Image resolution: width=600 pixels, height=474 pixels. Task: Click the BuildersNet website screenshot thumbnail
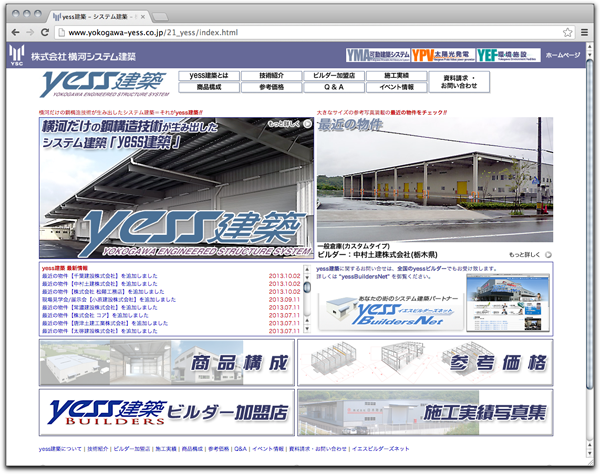click(x=508, y=303)
